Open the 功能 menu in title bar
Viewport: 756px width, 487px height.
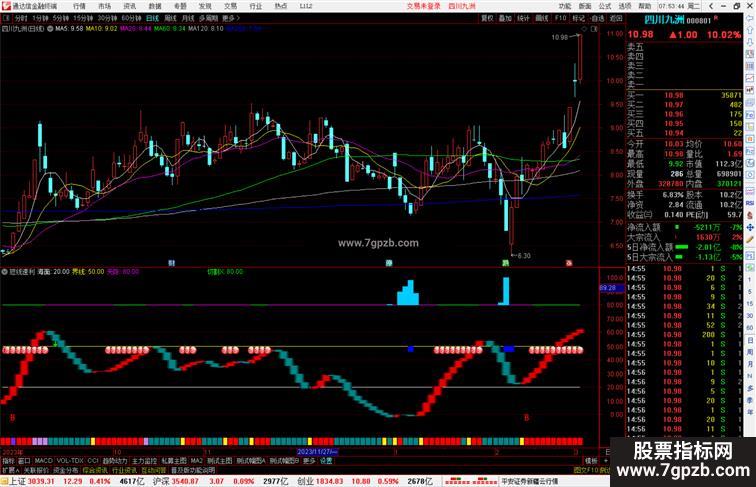565,6
